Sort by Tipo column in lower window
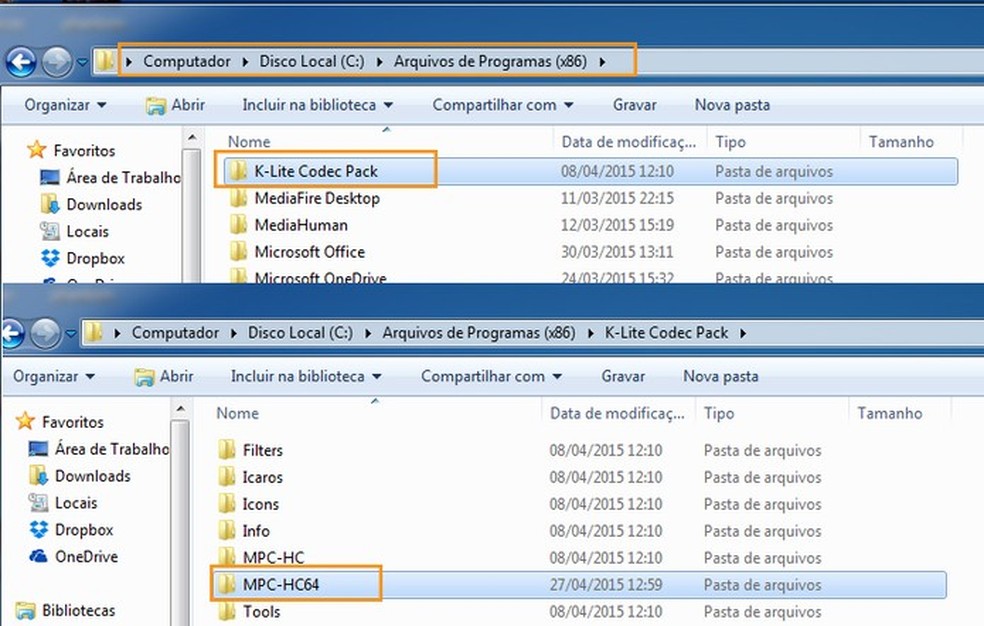Screen dimensions: 984x626 [x=719, y=413]
